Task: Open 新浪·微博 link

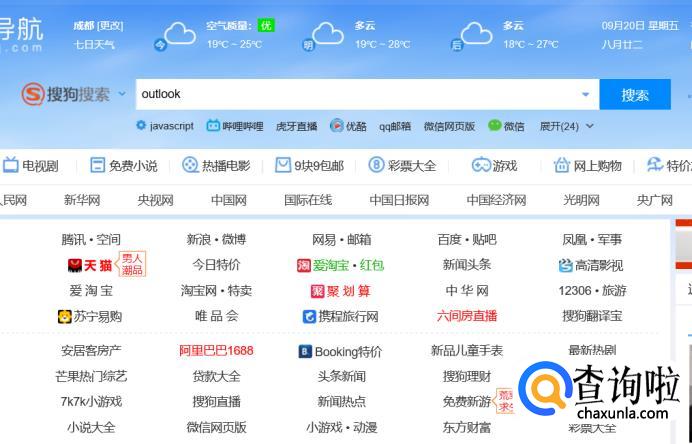Action: click(216, 240)
